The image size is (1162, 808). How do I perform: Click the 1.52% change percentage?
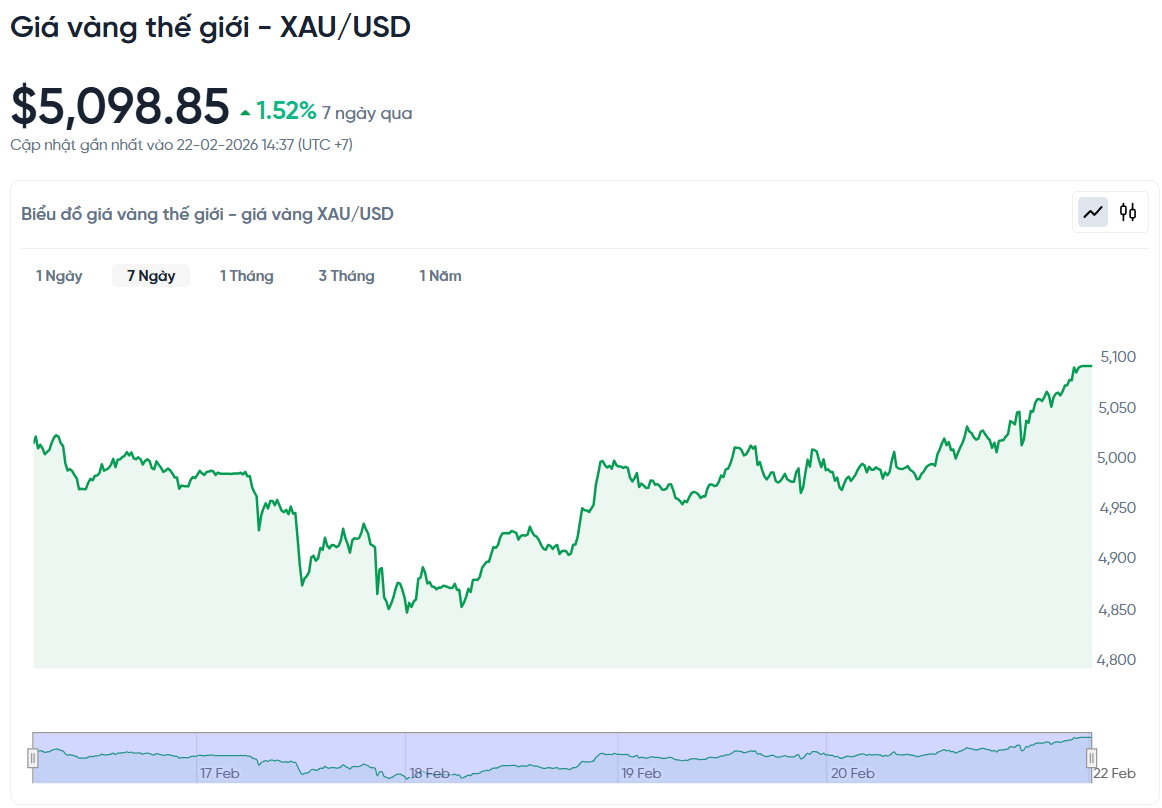(x=286, y=111)
